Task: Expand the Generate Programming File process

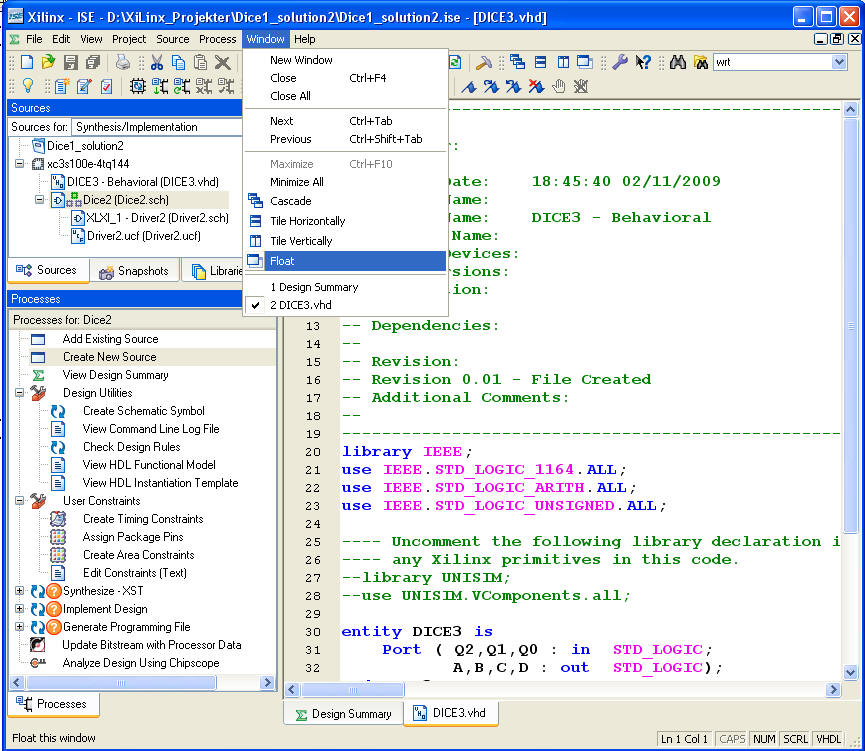Action: pos(19,627)
